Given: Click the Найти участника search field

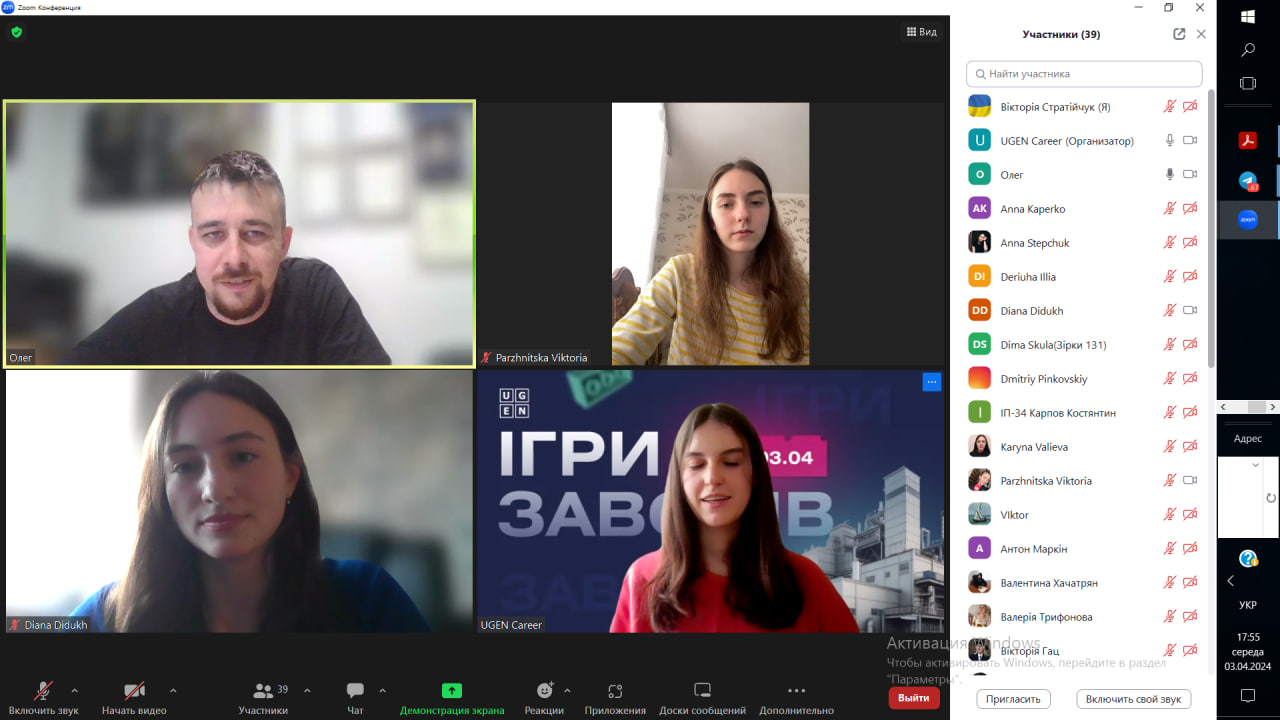Looking at the screenshot, I should pos(1084,74).
